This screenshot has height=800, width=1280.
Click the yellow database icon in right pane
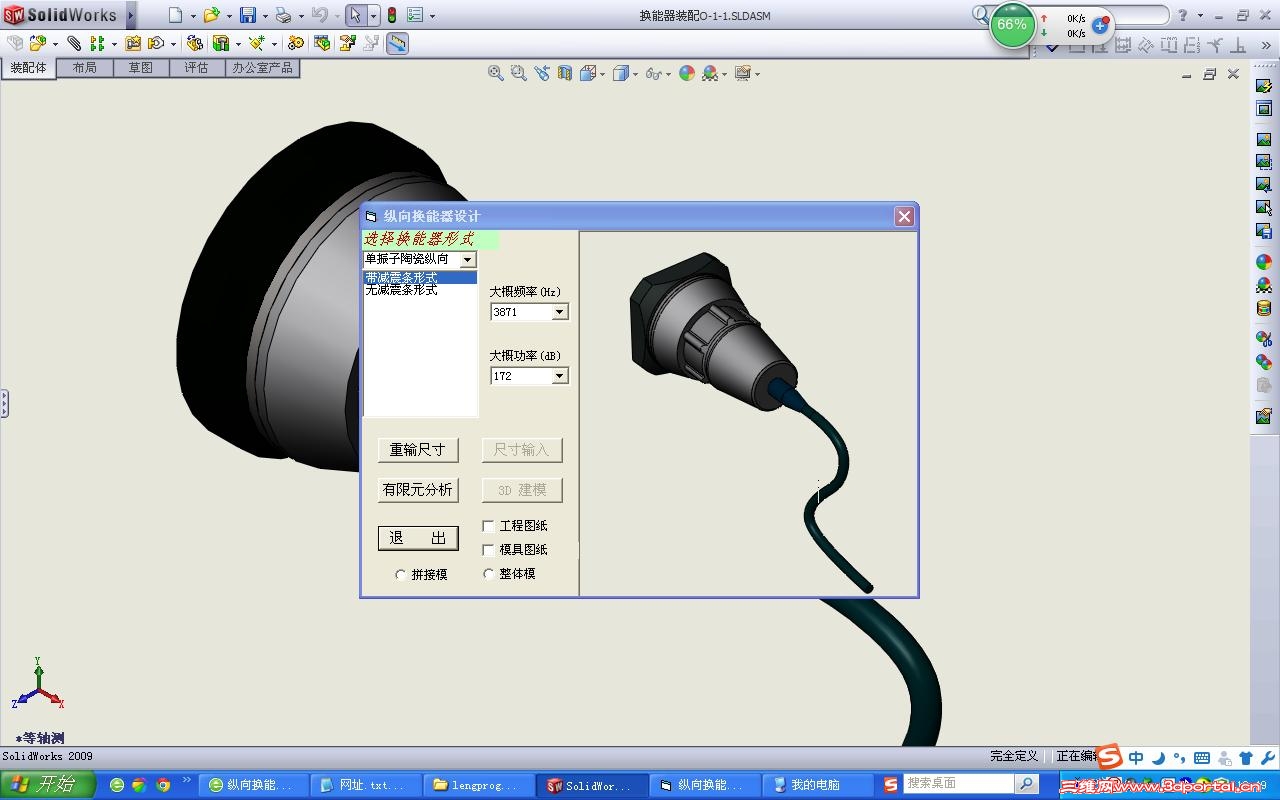[x=1264, y=309]
